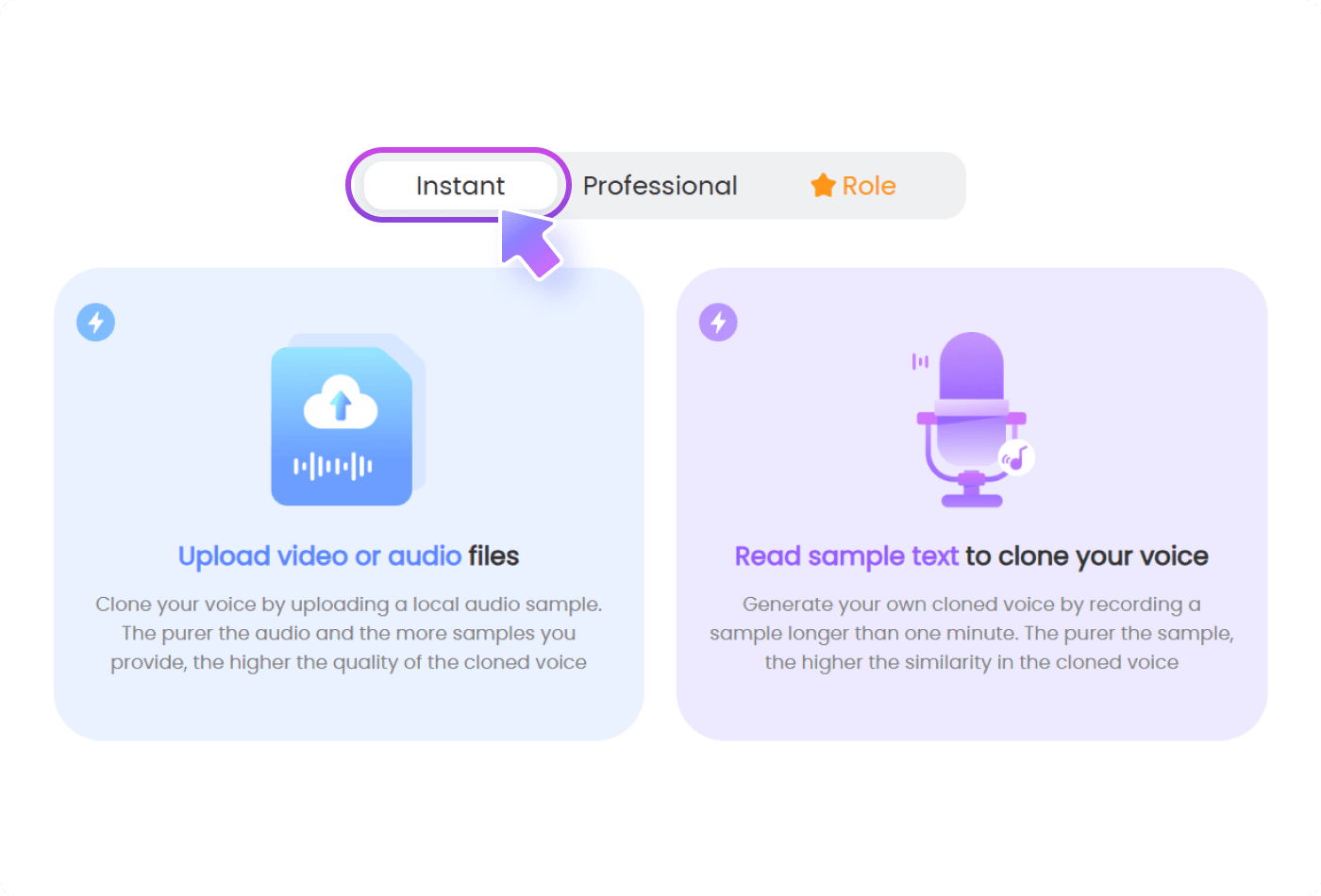This screenshot has height=896, width=1321.
Task: Click the white waveform on file icon
Action: [332, 466]
